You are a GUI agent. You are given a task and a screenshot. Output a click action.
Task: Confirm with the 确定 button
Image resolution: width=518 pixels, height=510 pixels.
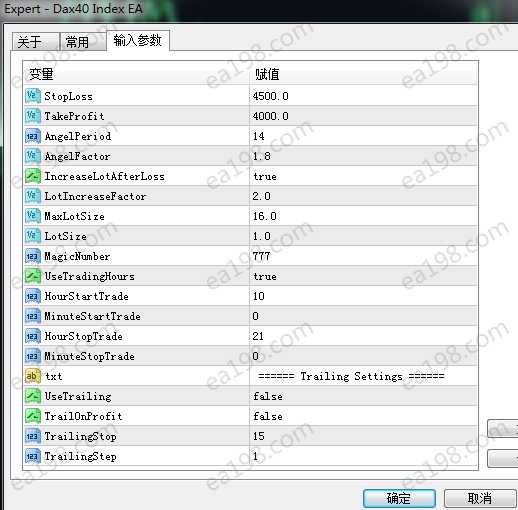coord(399,499)
